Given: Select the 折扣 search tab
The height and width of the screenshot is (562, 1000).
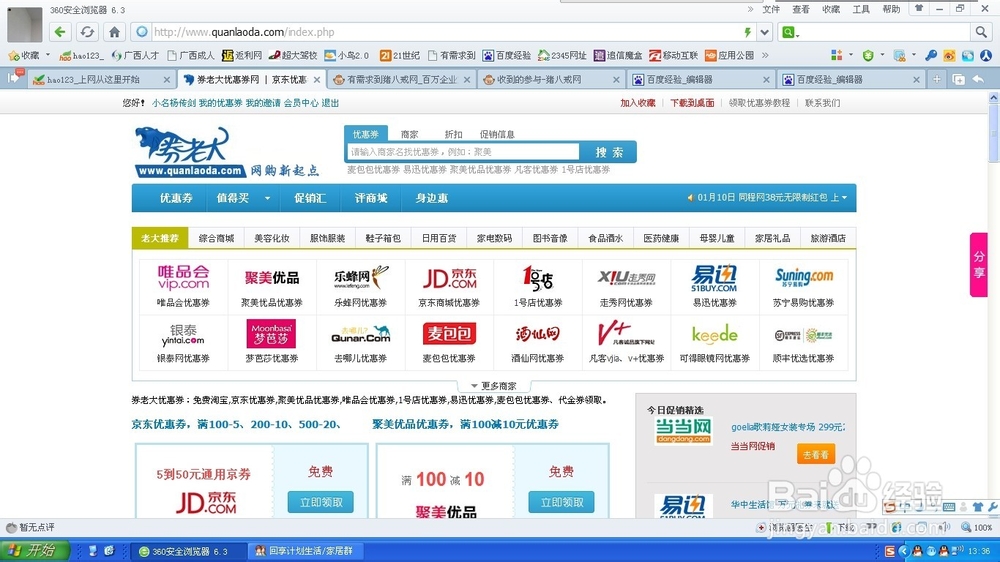Looking at the screenshot, I should pos(453,134).
